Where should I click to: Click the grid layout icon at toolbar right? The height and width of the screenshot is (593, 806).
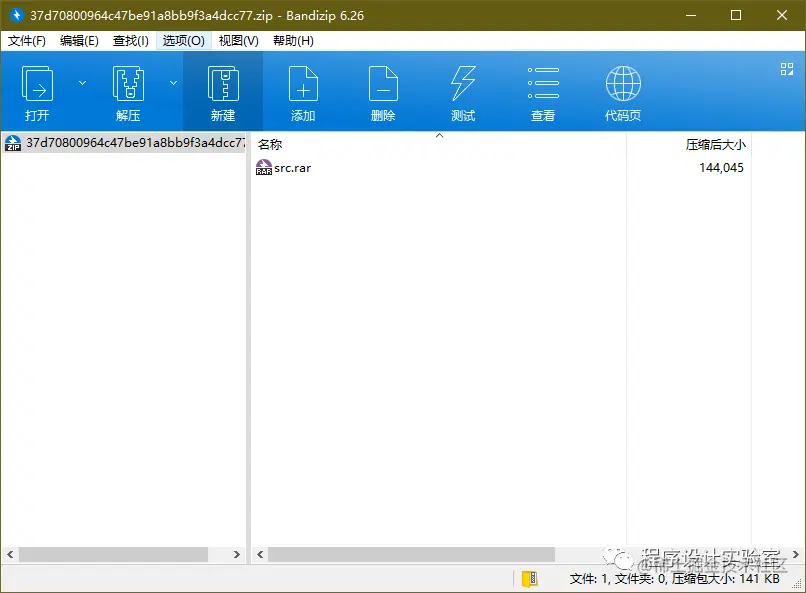[786, 69]
